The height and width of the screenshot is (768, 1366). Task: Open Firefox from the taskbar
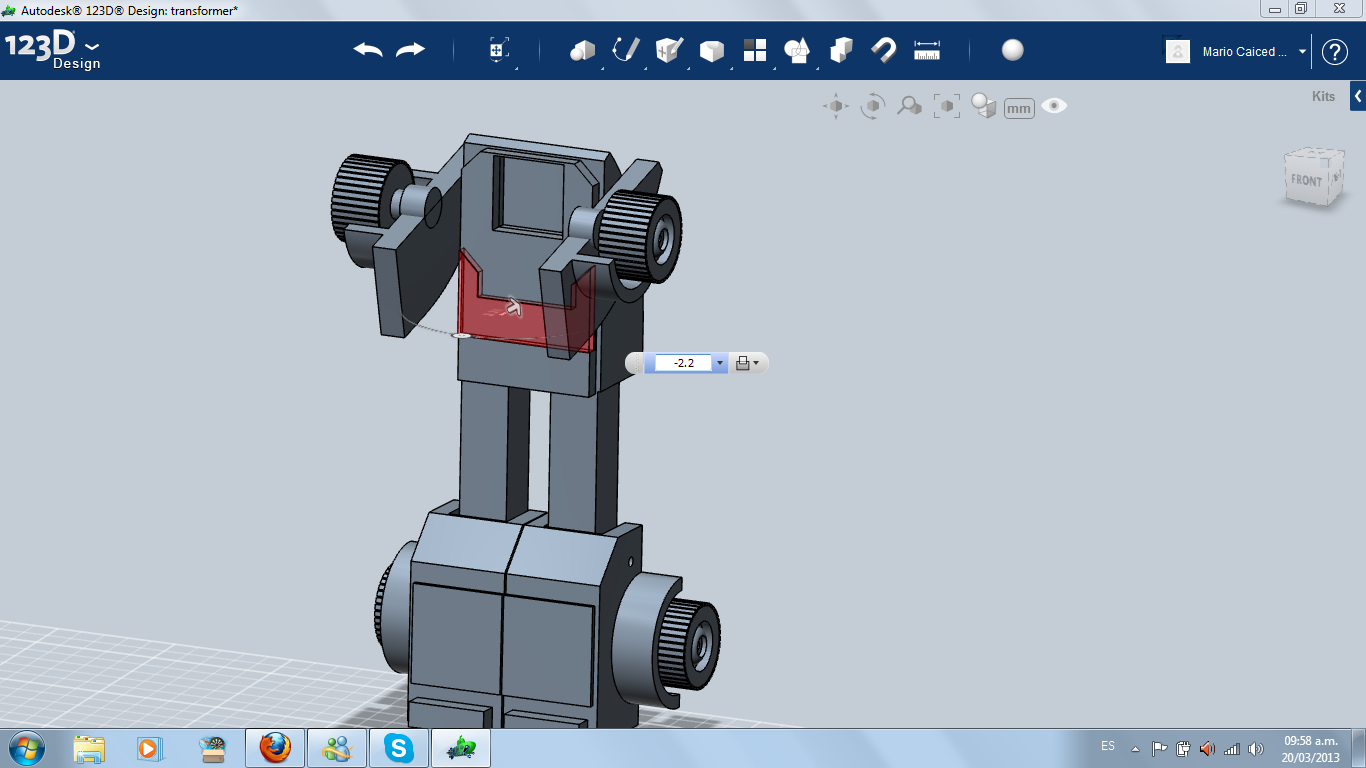click(x=274, y=748)
